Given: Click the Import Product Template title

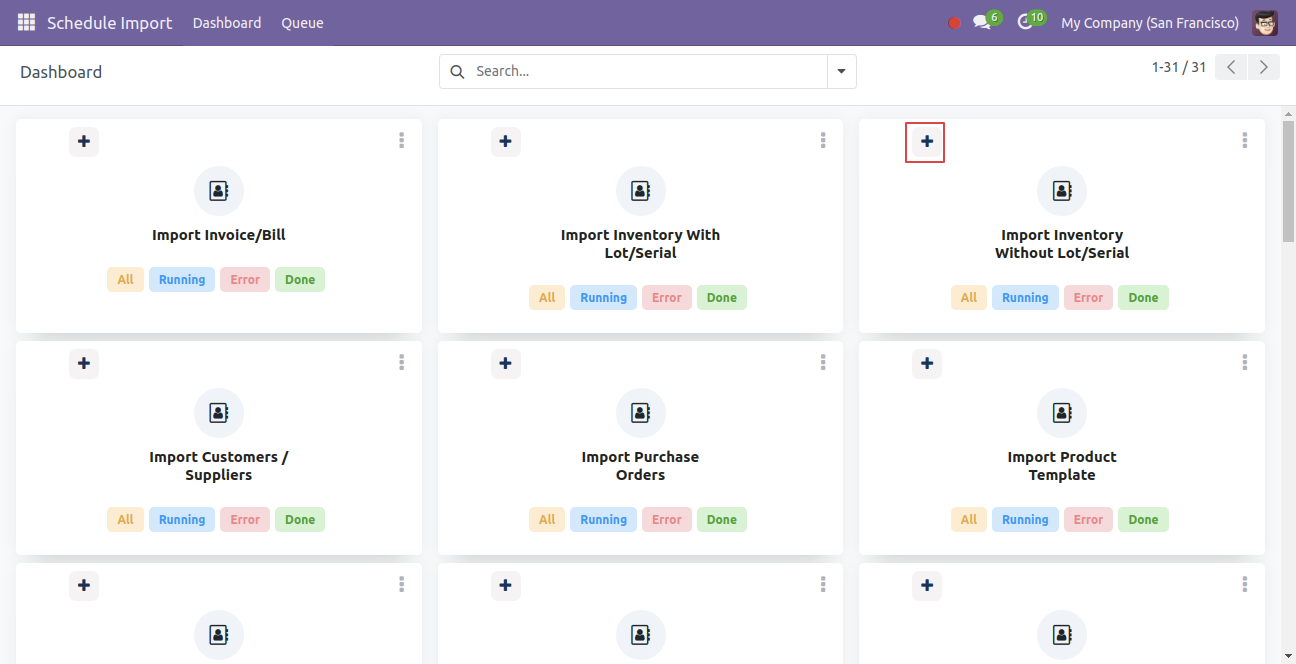Looking at the screenshot, I should pos(1062,466).
